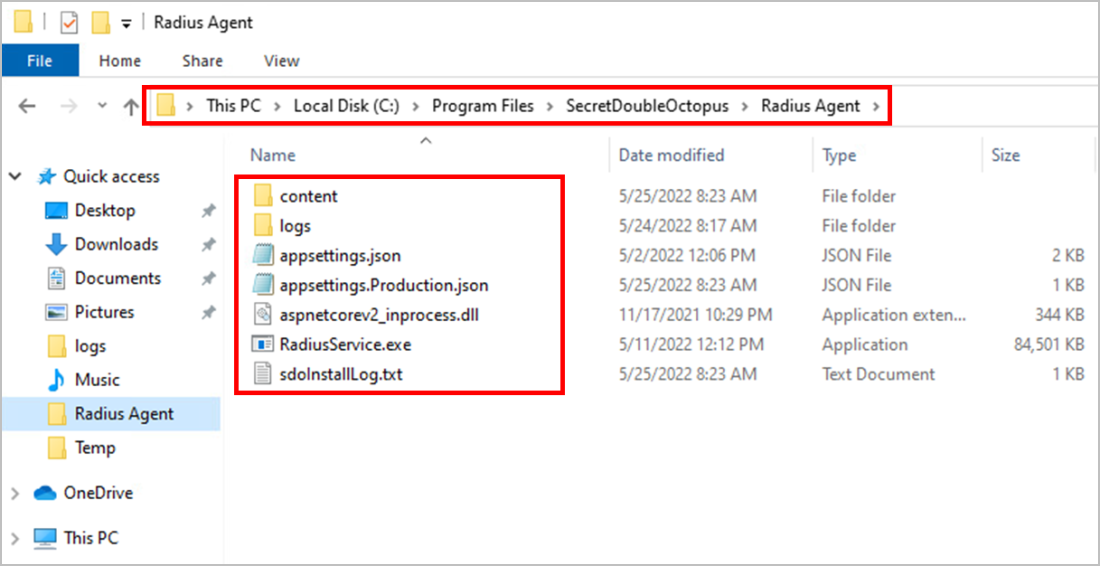Click the Desktop icon in sidebar
Image resolution: width=1100 pixels, height=566 pixels.
point(56,210)
